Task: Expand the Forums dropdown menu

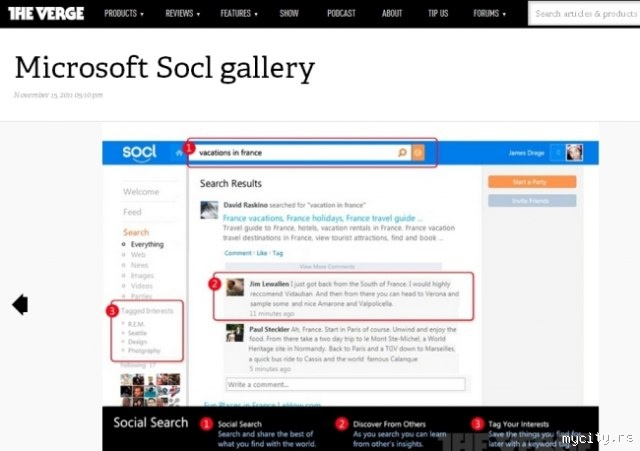Action: pos(489,13)
